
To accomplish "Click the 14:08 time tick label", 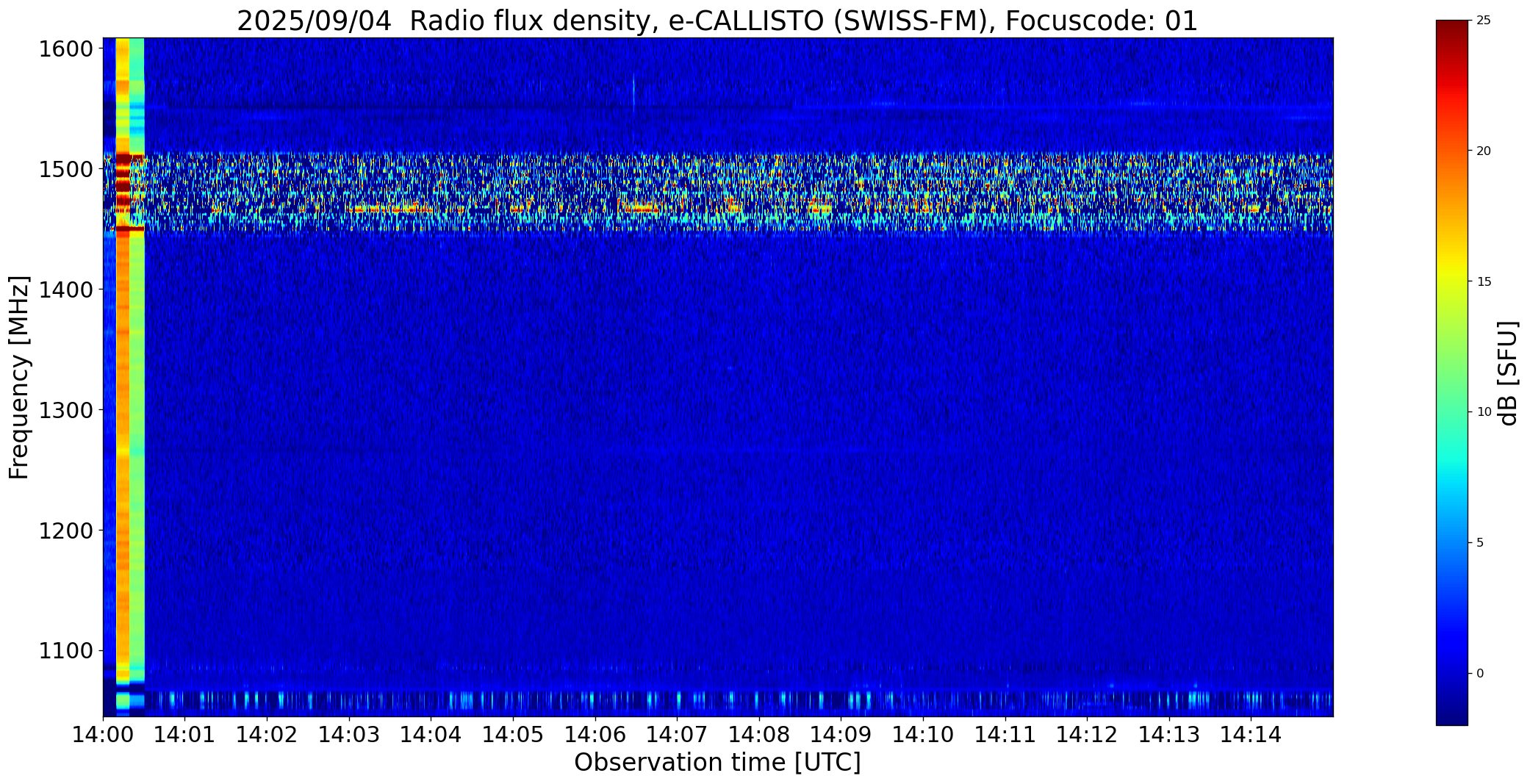I will (759, 734).
